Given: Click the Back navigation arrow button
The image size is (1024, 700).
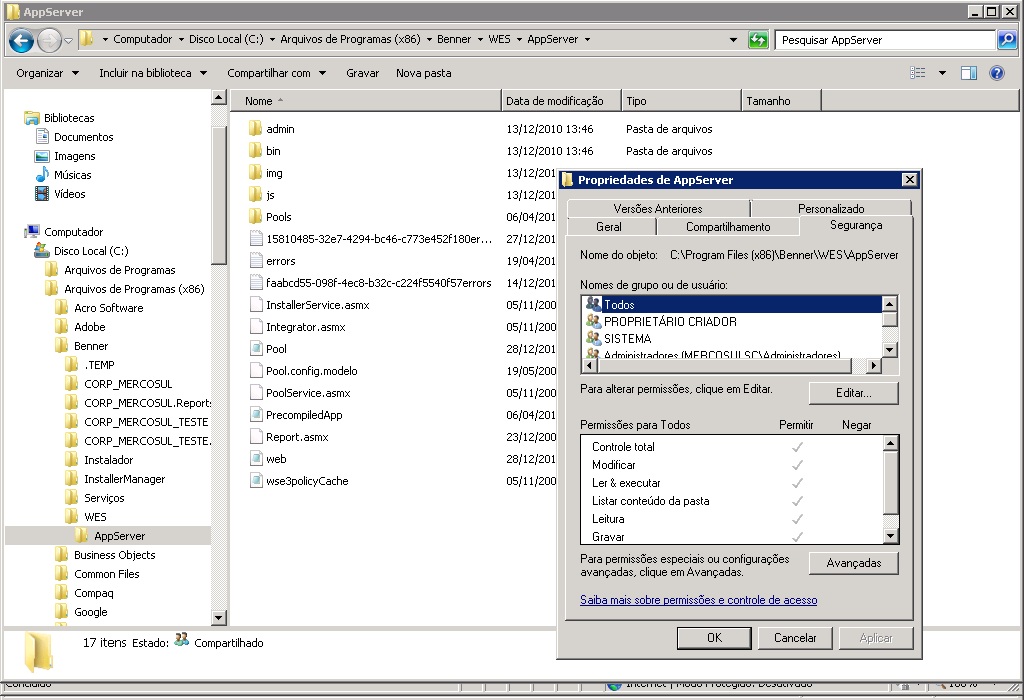Looking at the screenshot, I should coord(21,40).
